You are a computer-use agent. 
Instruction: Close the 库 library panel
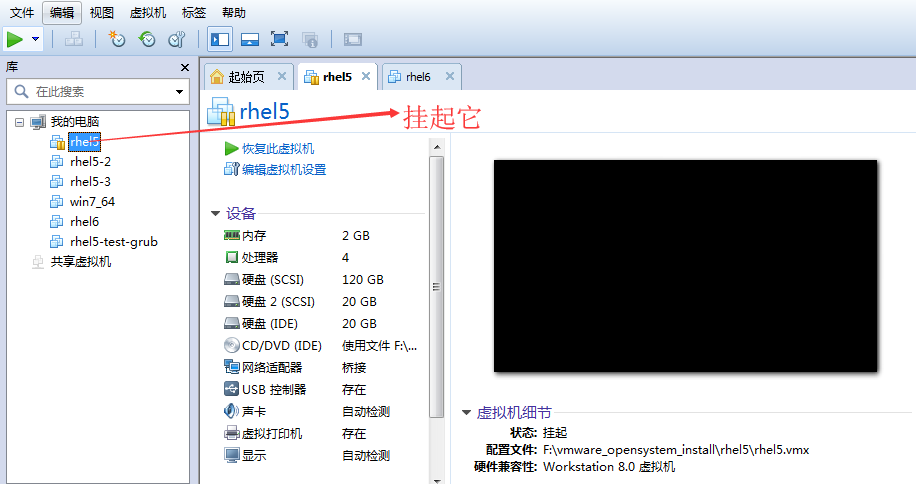[x=185, y=68]
